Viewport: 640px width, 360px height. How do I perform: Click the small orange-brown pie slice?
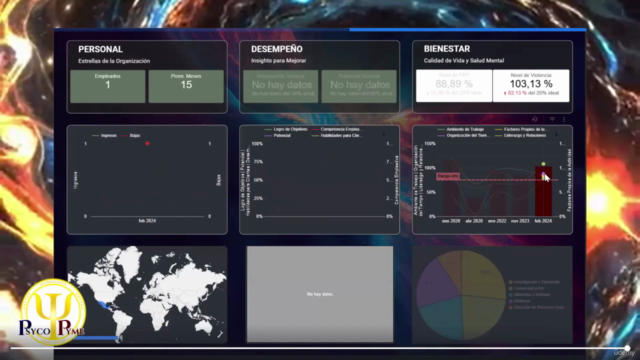[x=452, y=267]
